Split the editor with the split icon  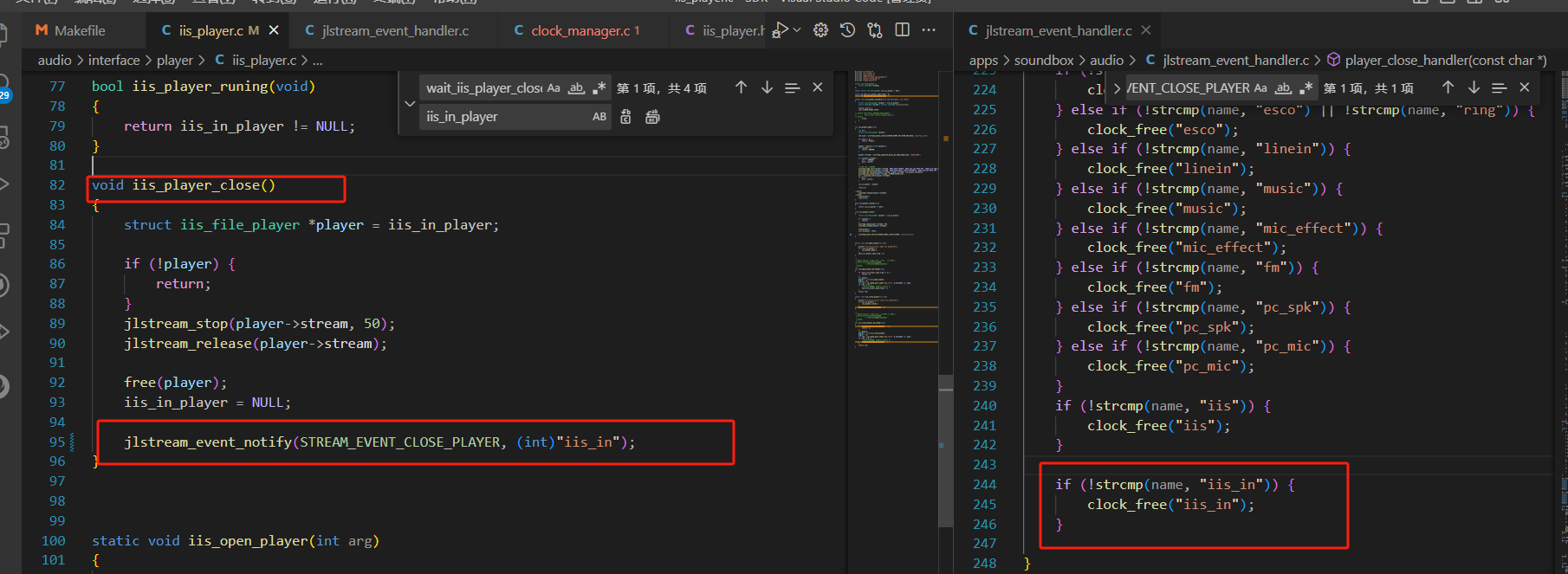[x=902, y=30]
